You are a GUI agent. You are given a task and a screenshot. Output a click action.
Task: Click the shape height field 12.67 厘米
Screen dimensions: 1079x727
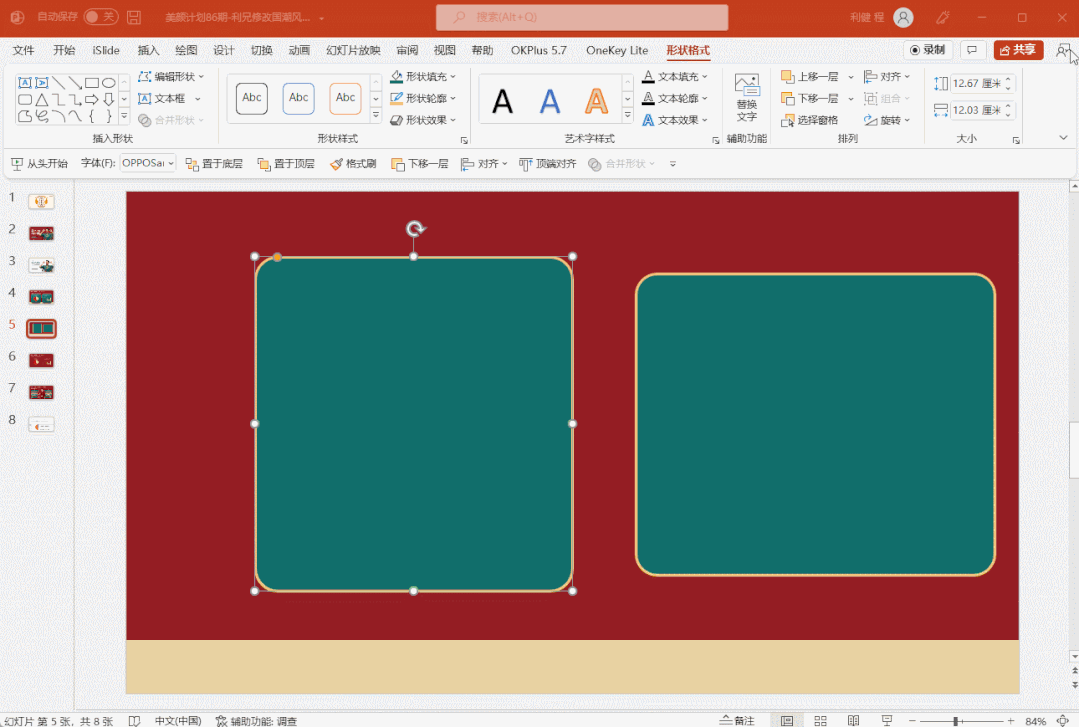[x=976, y=83]
